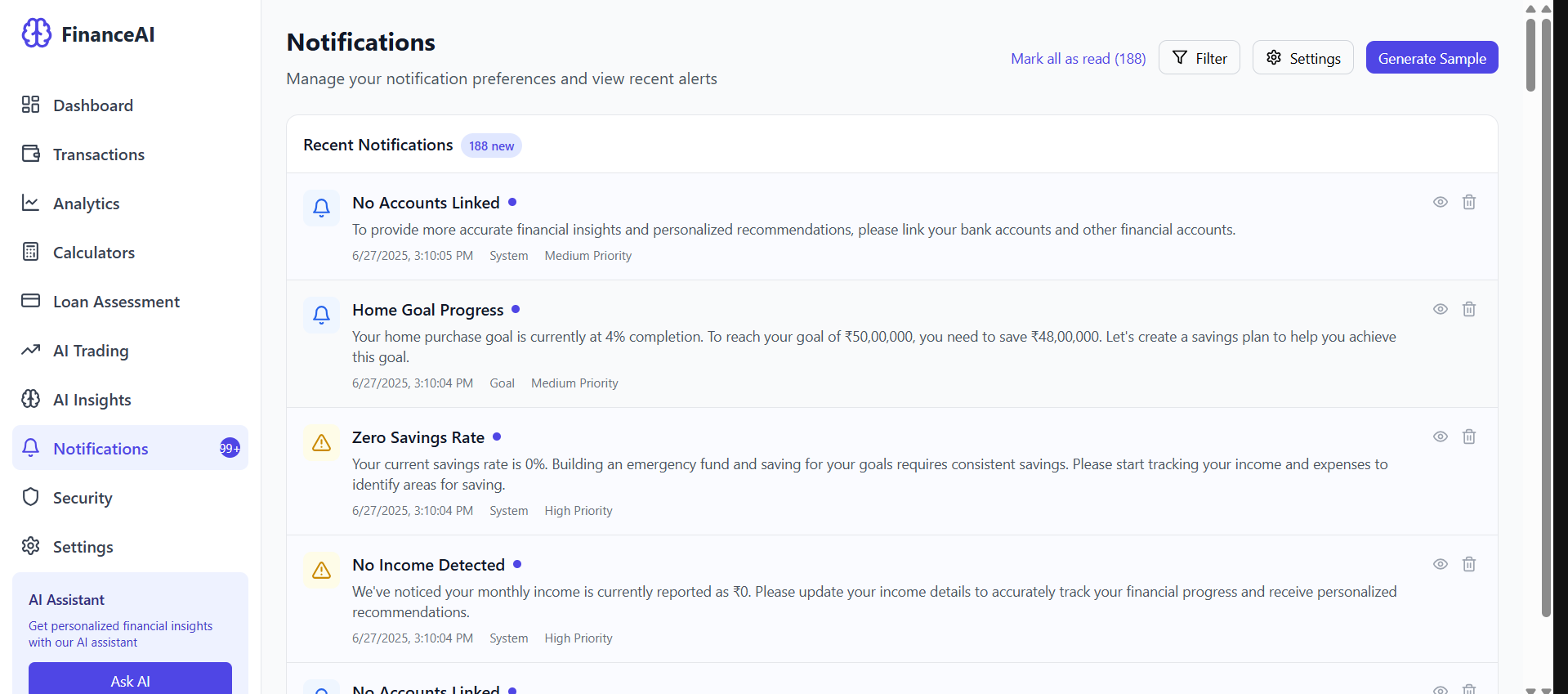Open Dashboard from the sidebar

click(130, 105)
